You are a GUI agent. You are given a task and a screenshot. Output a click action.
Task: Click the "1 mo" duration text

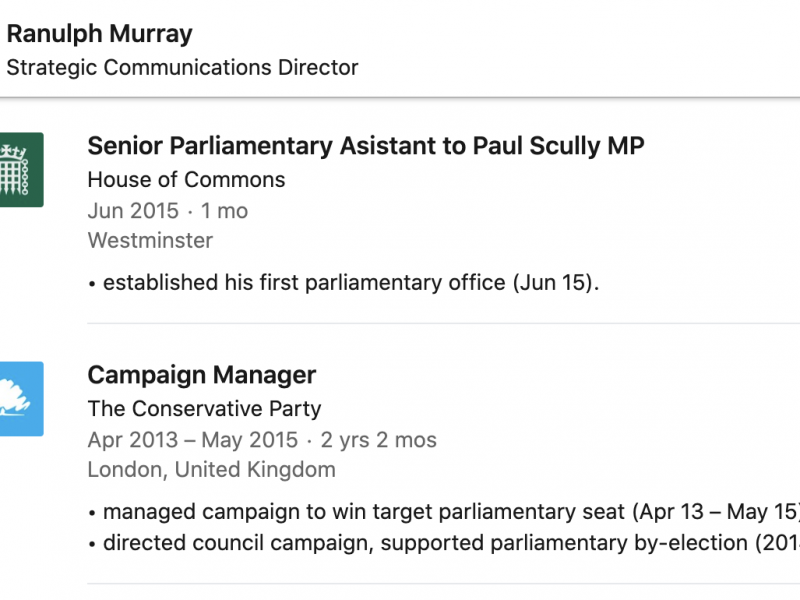point(224,211)
